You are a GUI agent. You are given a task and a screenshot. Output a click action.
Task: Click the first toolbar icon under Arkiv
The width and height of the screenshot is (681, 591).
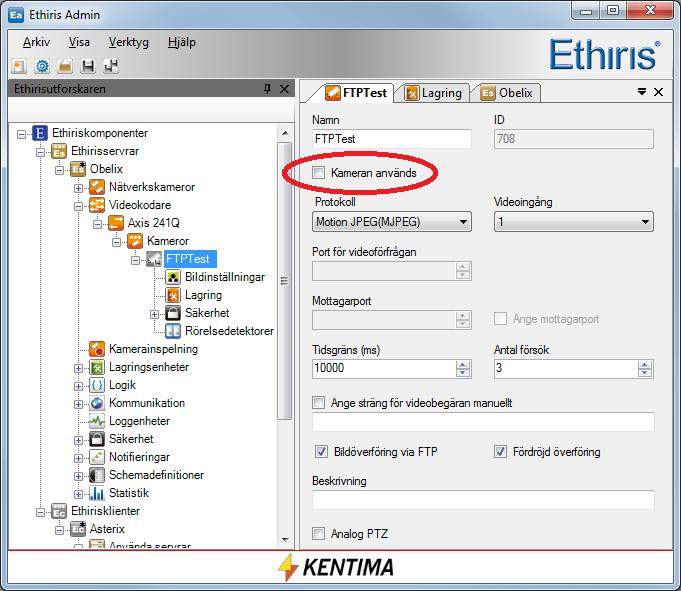click(x=19, y=66)
